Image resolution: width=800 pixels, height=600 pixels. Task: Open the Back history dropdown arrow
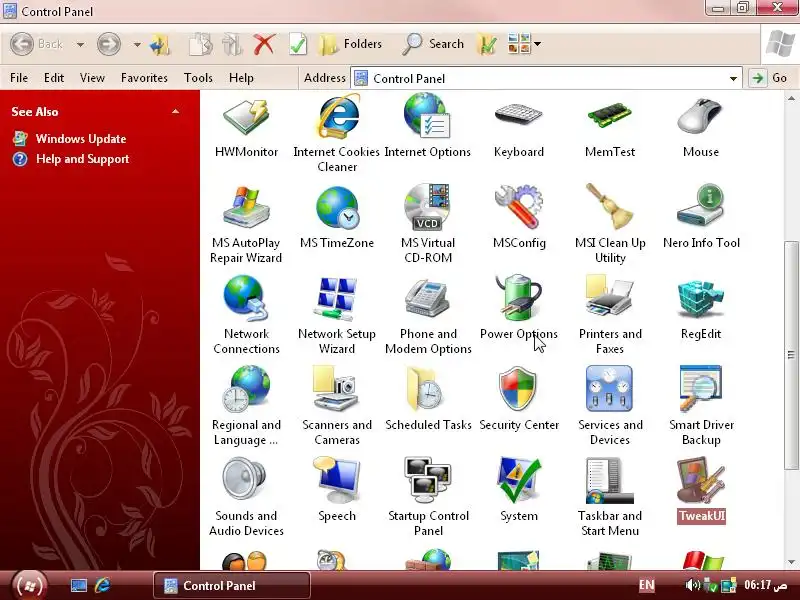coord(81,45)
